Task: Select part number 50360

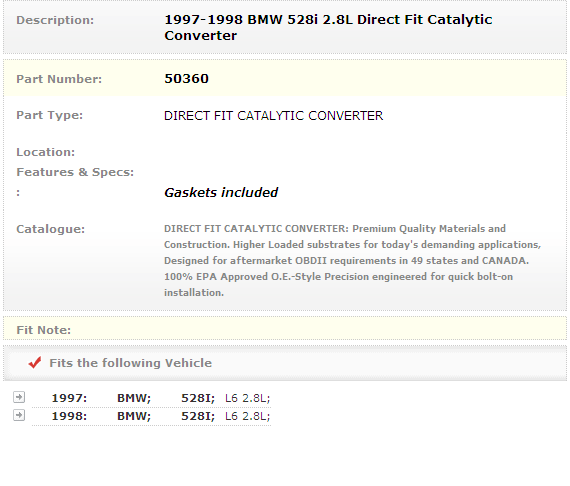Action: (186, 79)
